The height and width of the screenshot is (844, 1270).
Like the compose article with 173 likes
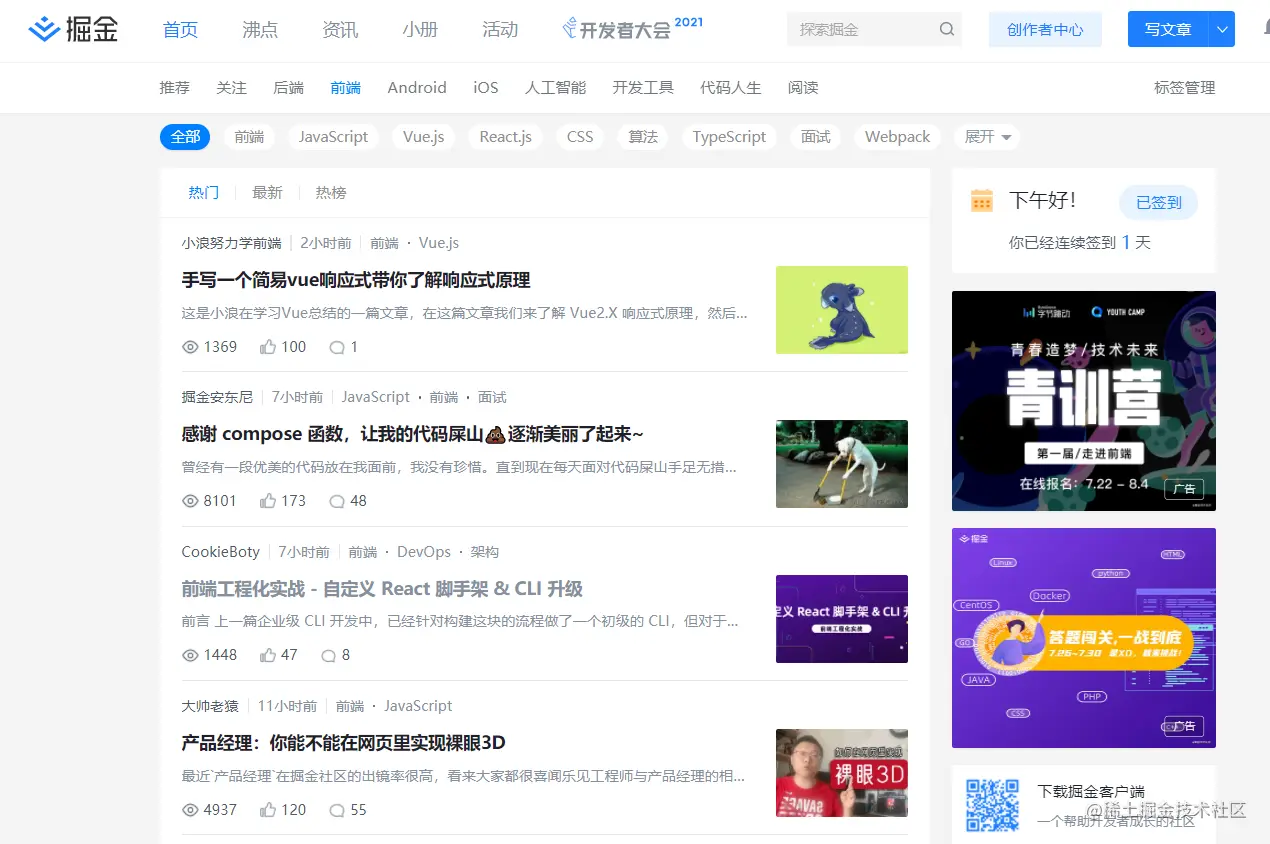(x=268, y=501)
